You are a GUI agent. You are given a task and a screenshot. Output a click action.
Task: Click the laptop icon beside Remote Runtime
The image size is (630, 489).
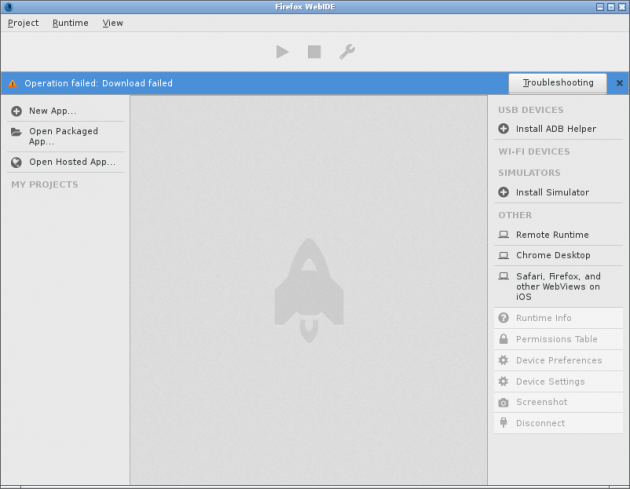pos(503,234)
